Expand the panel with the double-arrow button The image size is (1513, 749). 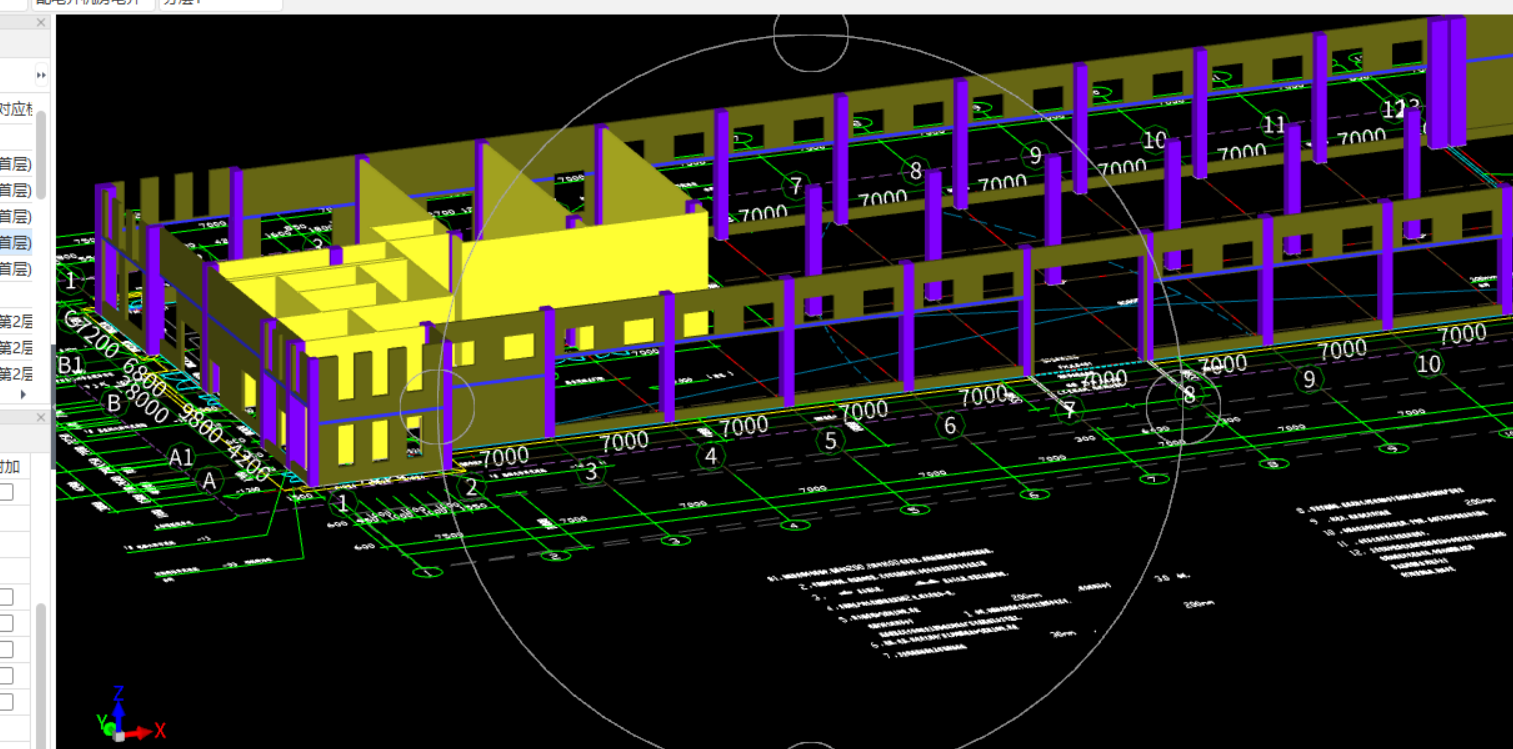click(x=41, y=75)
